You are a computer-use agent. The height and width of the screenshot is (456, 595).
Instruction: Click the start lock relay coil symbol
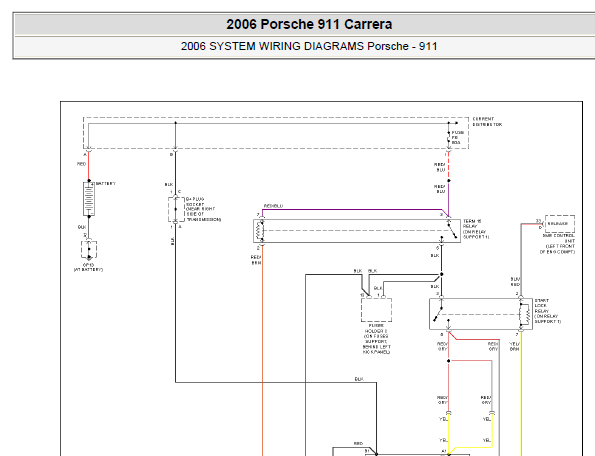(x=526, y=314)
